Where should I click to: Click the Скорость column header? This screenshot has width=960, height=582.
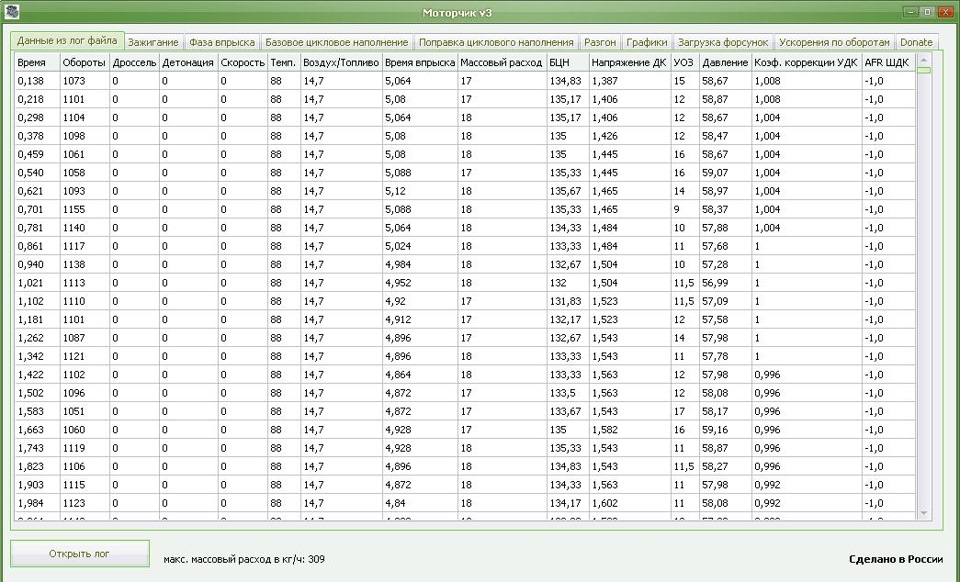tap(242, 62)
